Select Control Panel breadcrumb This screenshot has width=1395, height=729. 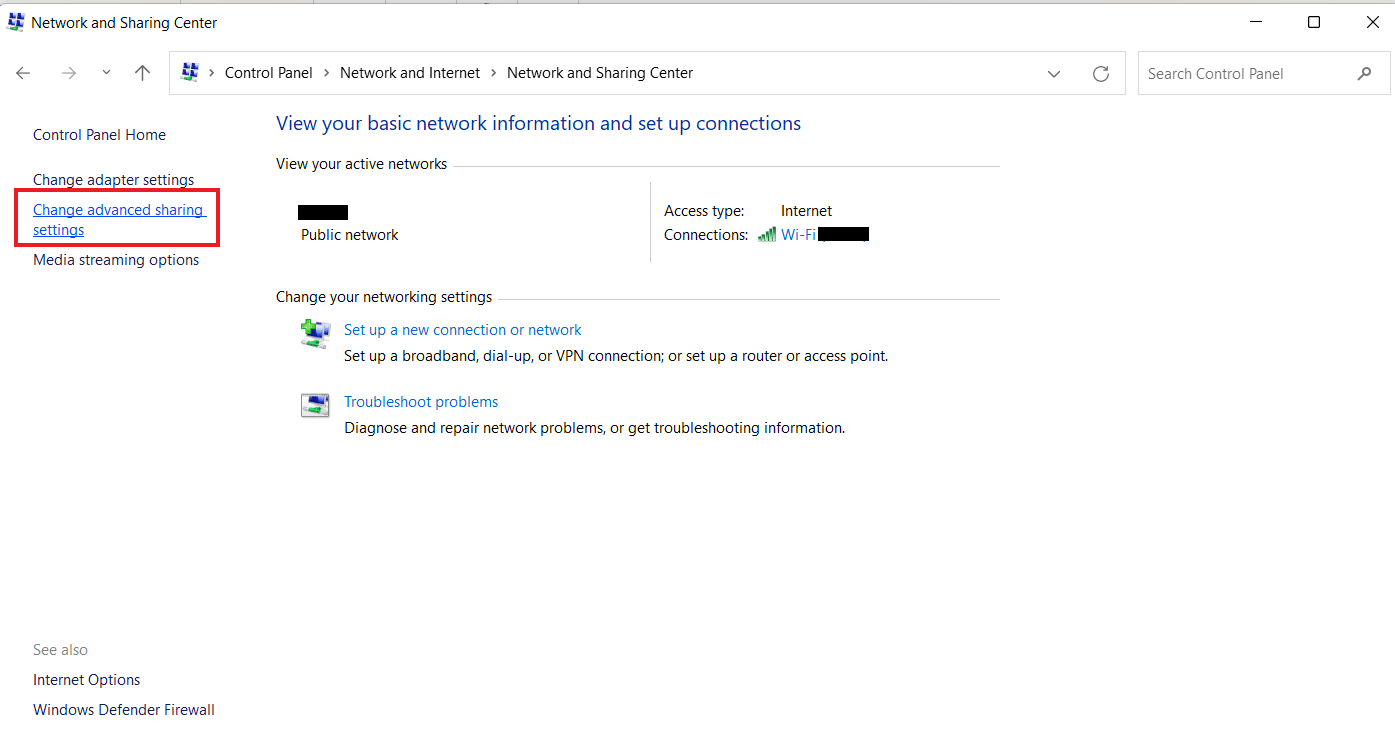point(268,73)
